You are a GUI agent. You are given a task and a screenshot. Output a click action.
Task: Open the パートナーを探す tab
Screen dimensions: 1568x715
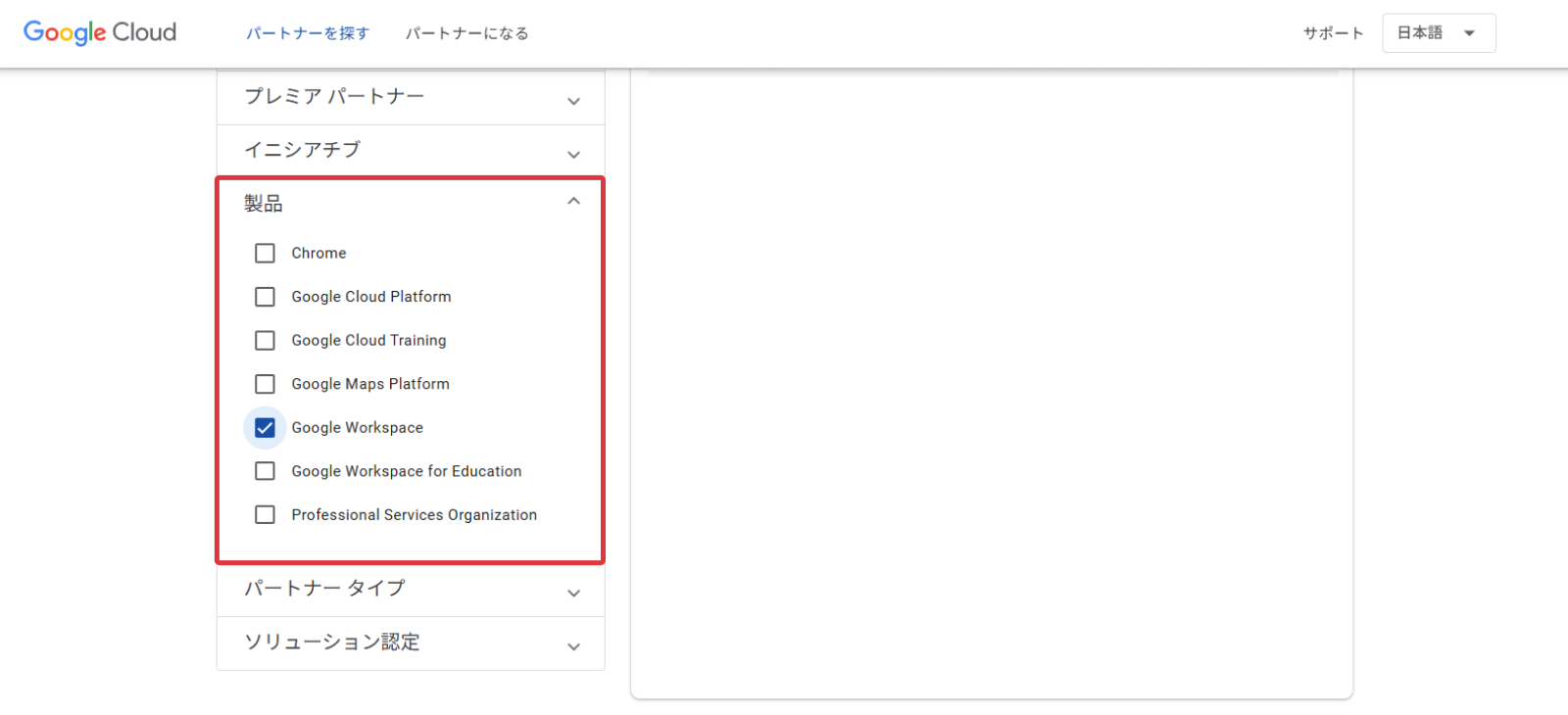coord(308,33)
